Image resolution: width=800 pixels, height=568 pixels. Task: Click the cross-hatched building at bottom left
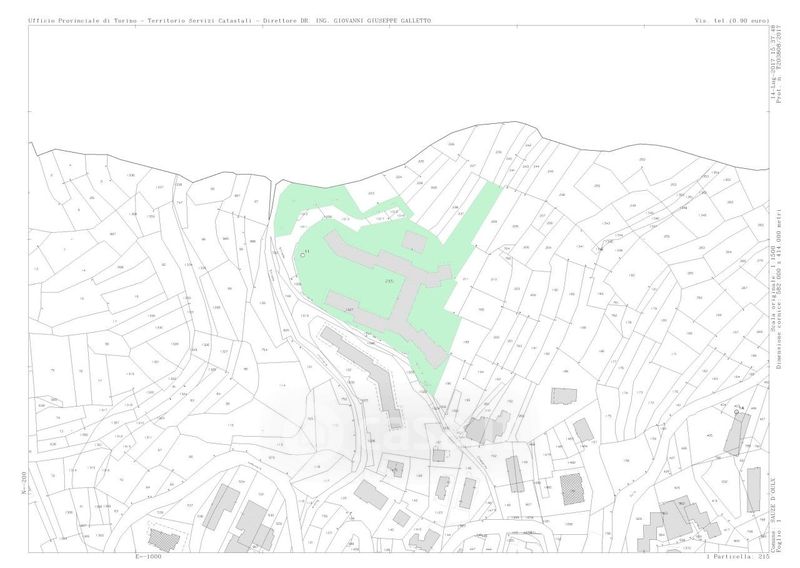click(x=165, y=539)
